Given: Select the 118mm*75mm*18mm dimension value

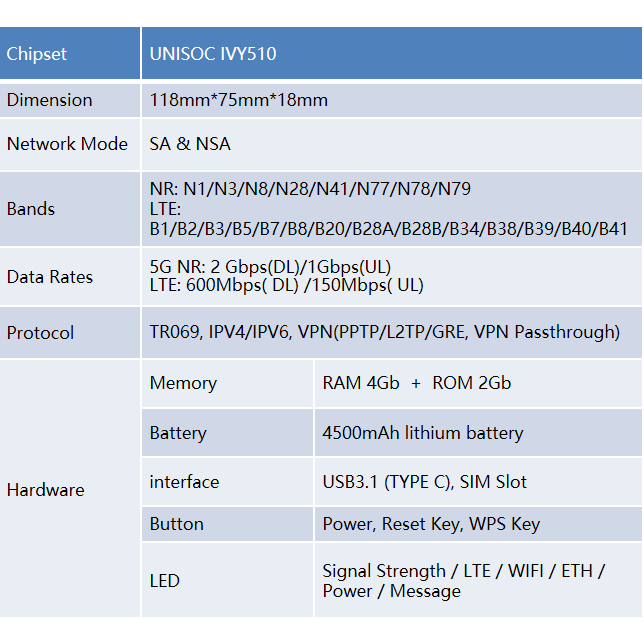Looking at the screenshot, I should 239,100.
